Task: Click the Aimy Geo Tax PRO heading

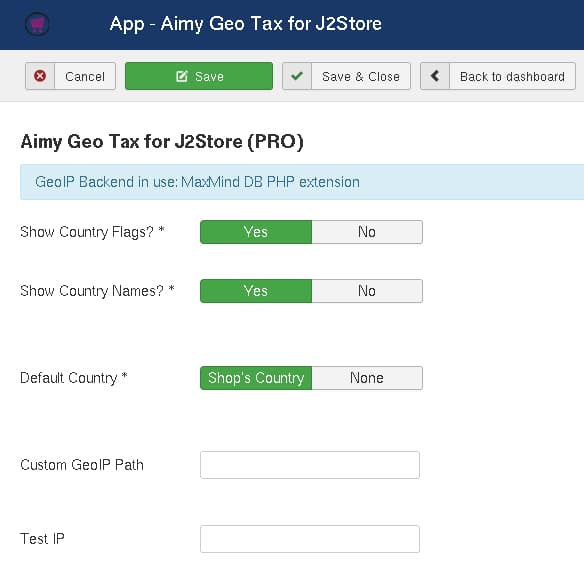Action: tap(162, 142)
